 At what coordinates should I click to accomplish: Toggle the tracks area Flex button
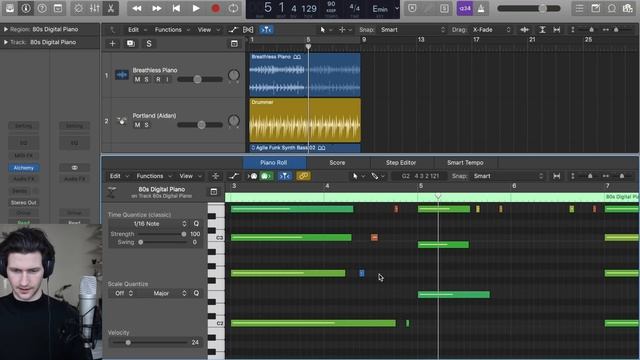248,29
